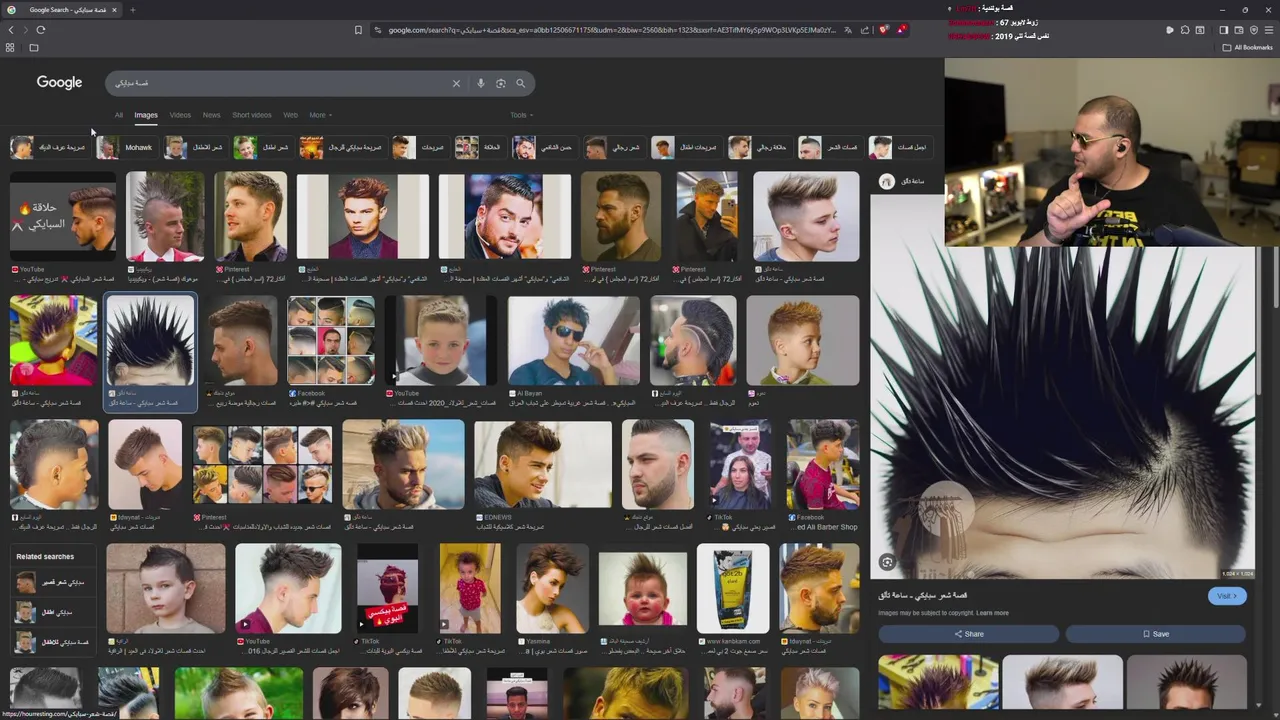1280x720 pixels.
Task: Click the media control icon in browser toolbar
Action: click(x=1170, y=30)
